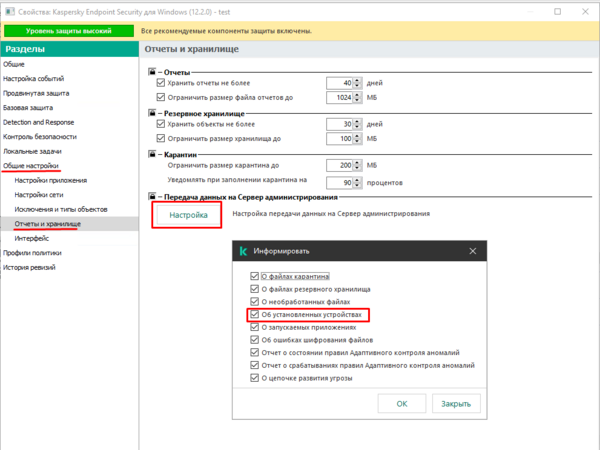Screen dimensions: 600x450
Task: Open the Локальные задачи section
Action: point(32,152)
